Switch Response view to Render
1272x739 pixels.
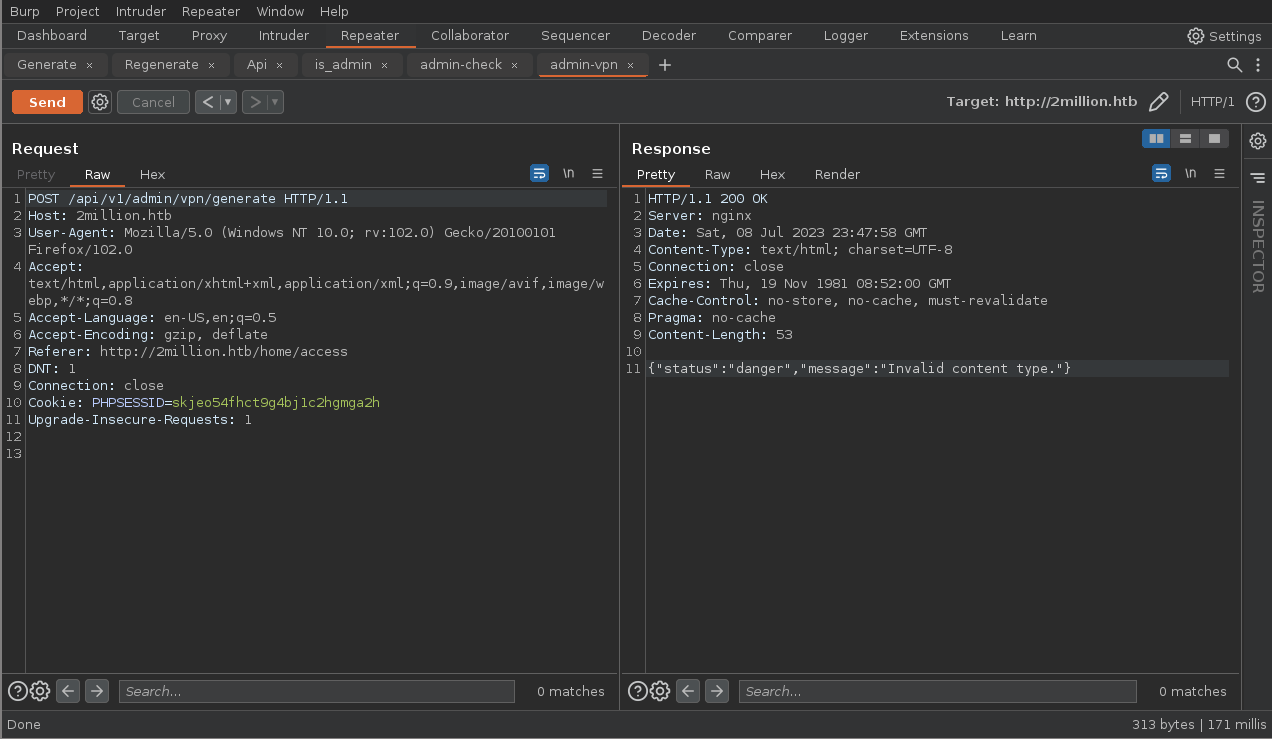coord(837,174)
